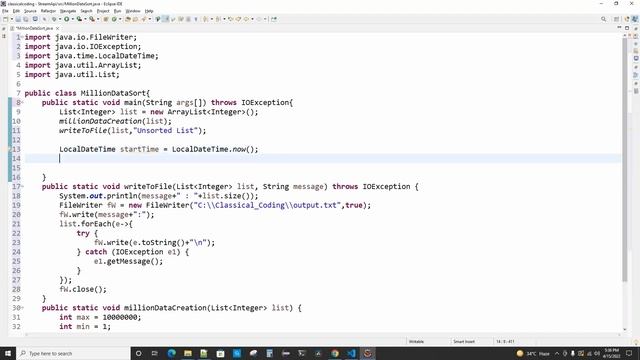Click the scroll down arrow of editor
Viewport: 640px width, 360px height.
pyautogui.click(x=624, y=329)
